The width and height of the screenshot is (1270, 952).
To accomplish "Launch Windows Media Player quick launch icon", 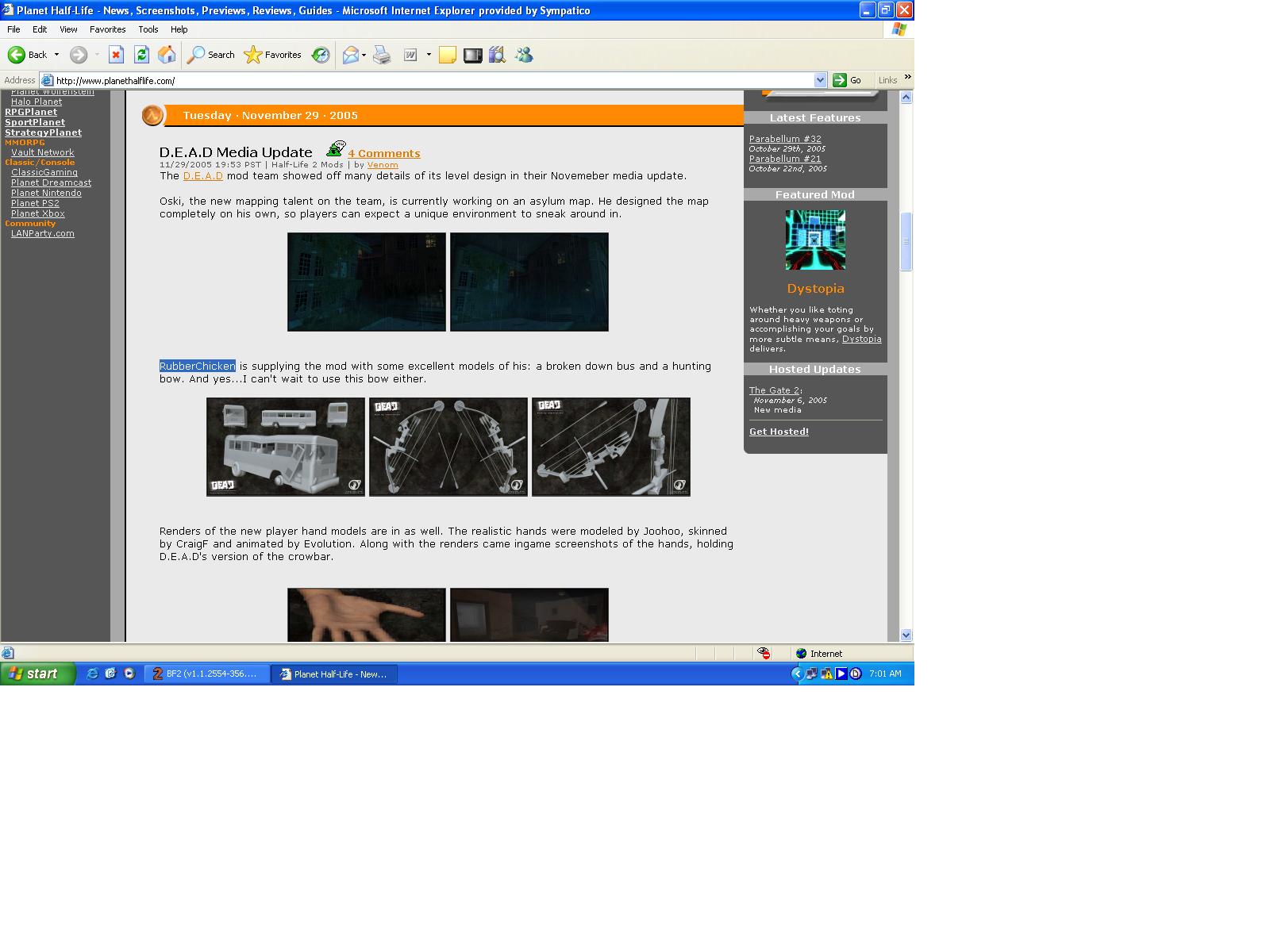I will (129, 674).
